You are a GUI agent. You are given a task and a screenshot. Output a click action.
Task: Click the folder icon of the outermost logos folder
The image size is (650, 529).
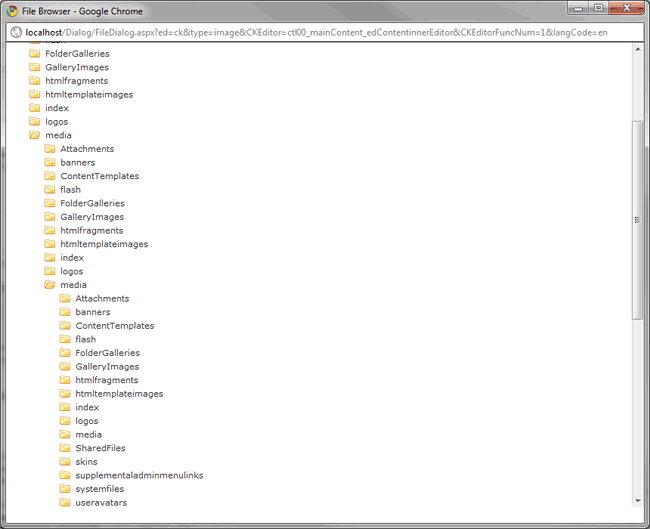coord(34,122)
